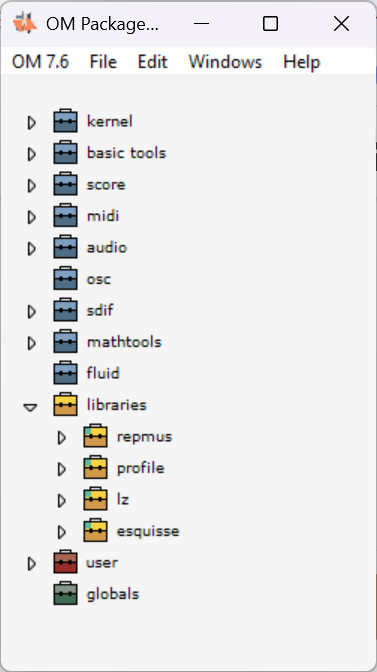Maximize the OM Package window
The width and height of the screenshot is (377, 672).
[270, 24]
